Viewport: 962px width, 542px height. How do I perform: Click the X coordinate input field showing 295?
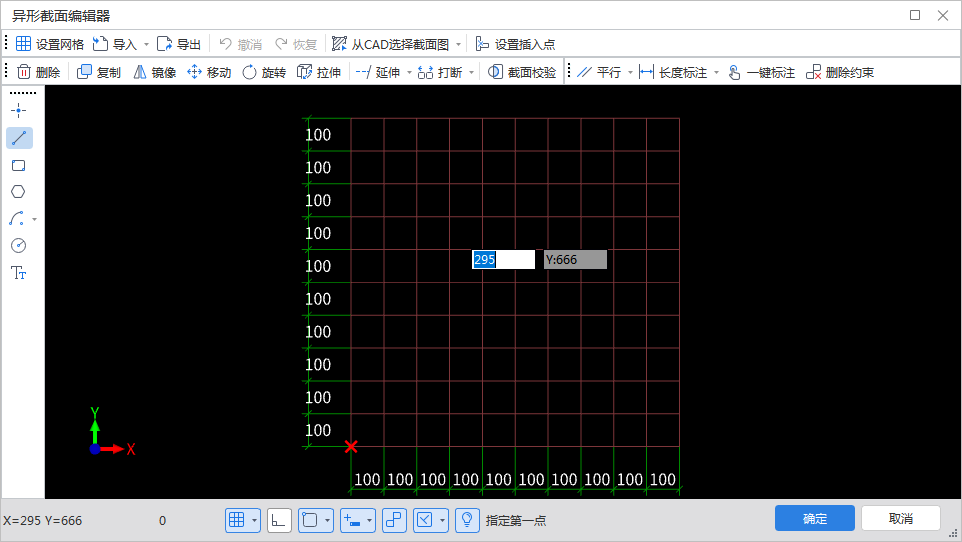coord(503,259)
